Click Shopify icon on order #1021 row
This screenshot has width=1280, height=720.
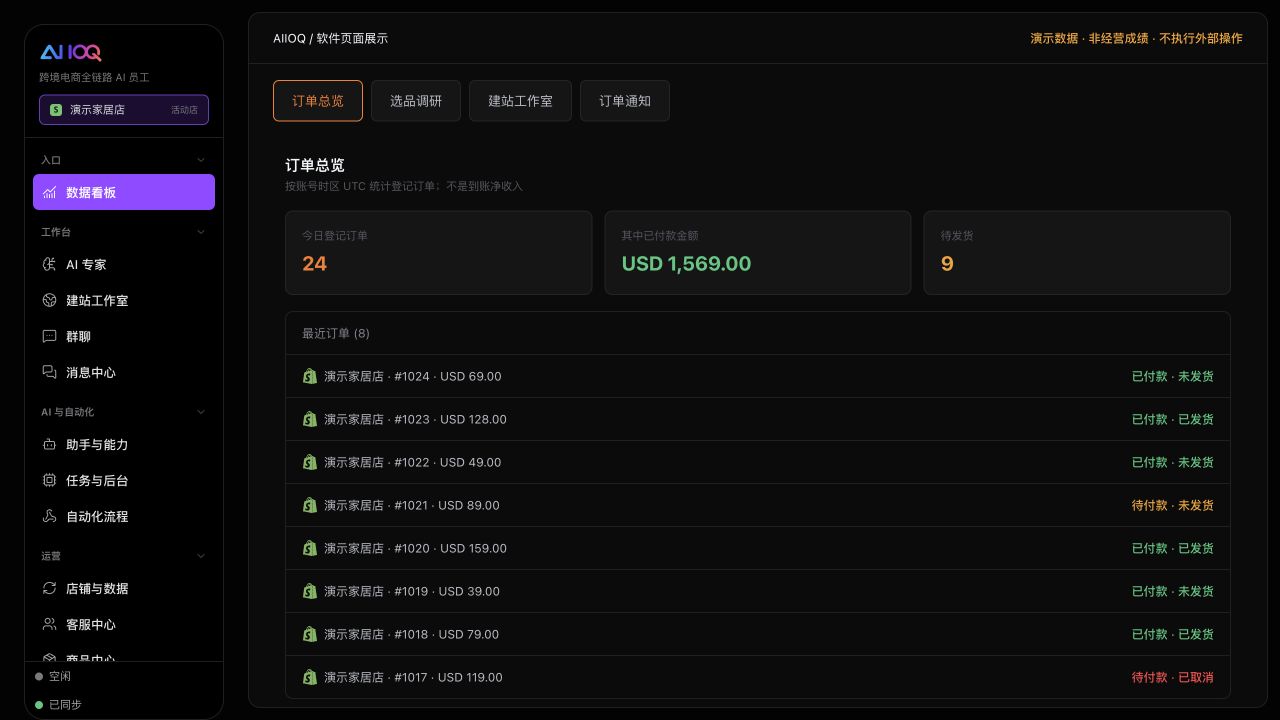click(x=310, y=506)
